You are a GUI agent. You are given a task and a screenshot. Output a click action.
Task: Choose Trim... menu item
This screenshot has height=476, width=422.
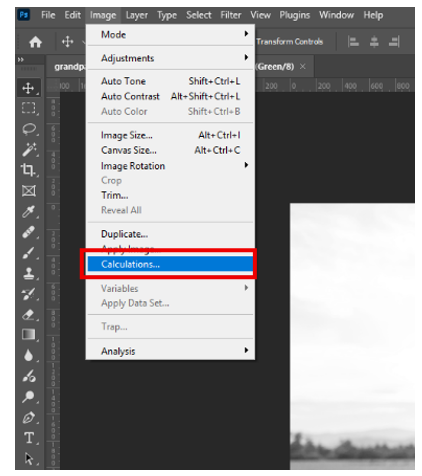170,195
